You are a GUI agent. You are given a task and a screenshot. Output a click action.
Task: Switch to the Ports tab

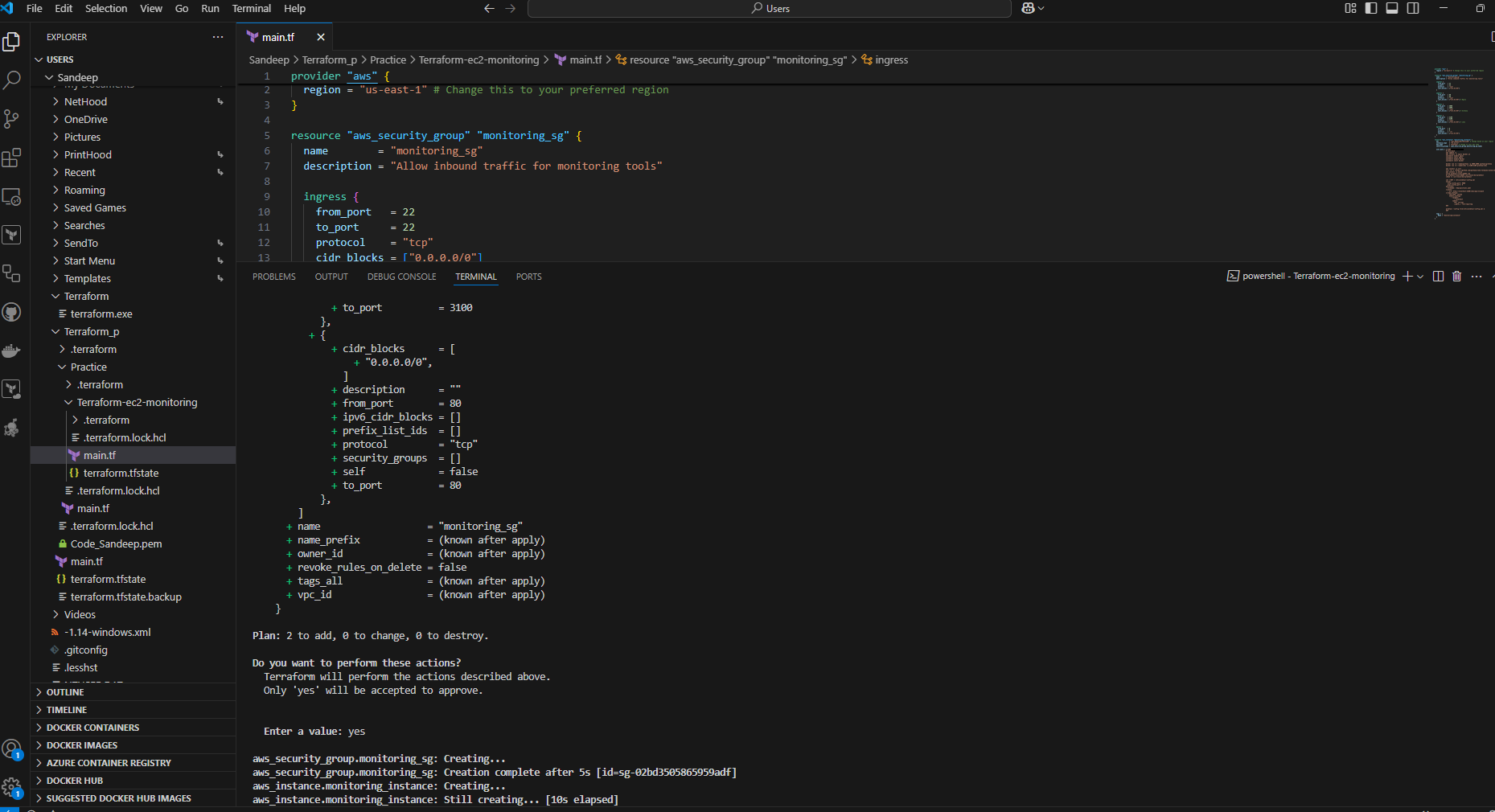528,277
